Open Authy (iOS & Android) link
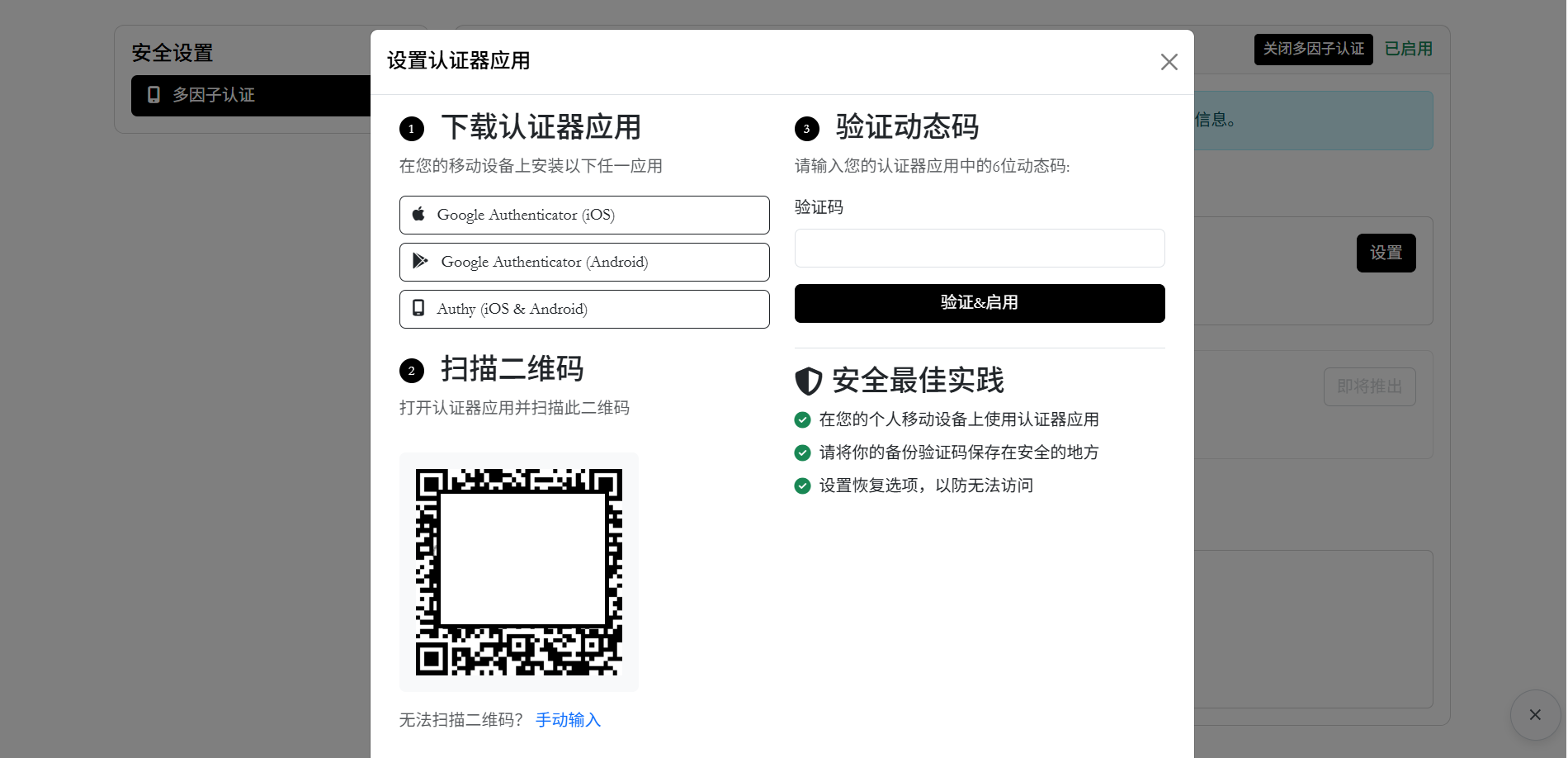The width and height of the screenshot is (1568, 758). [x=584, y=309]
